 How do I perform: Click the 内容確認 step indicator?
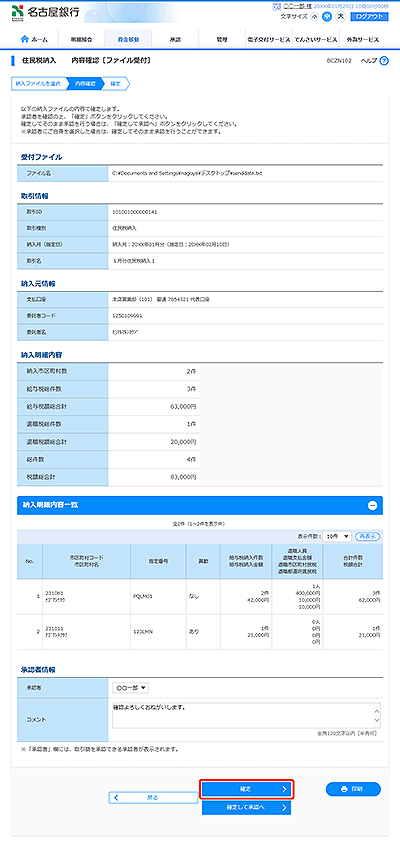(85, 84)
